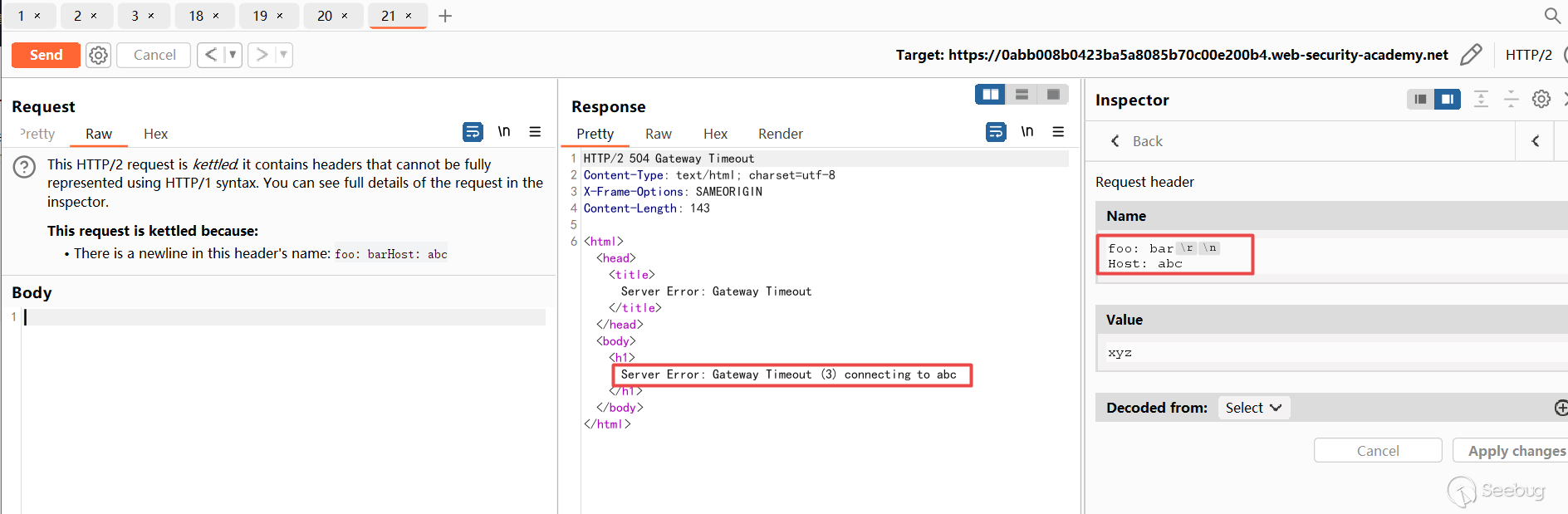The image size is (1568, 514).
Task: Click the add decoding plus icon
Action: 1561,408
